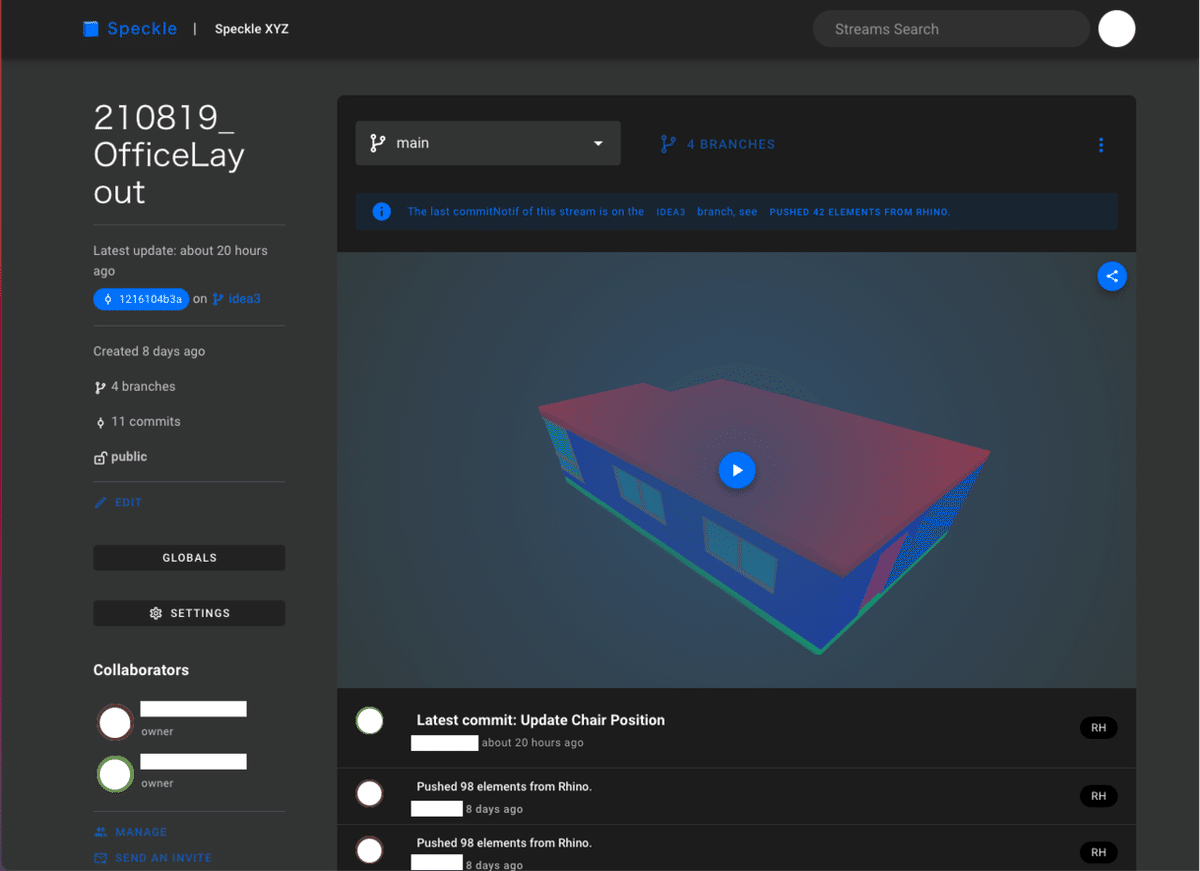The height and width of the screenshot is (871, 1200).
Task: Open the PUSHED 42 ELEMENTS FROM RHINO commit link
Action: pyautogui.click(x=859, y=212)
